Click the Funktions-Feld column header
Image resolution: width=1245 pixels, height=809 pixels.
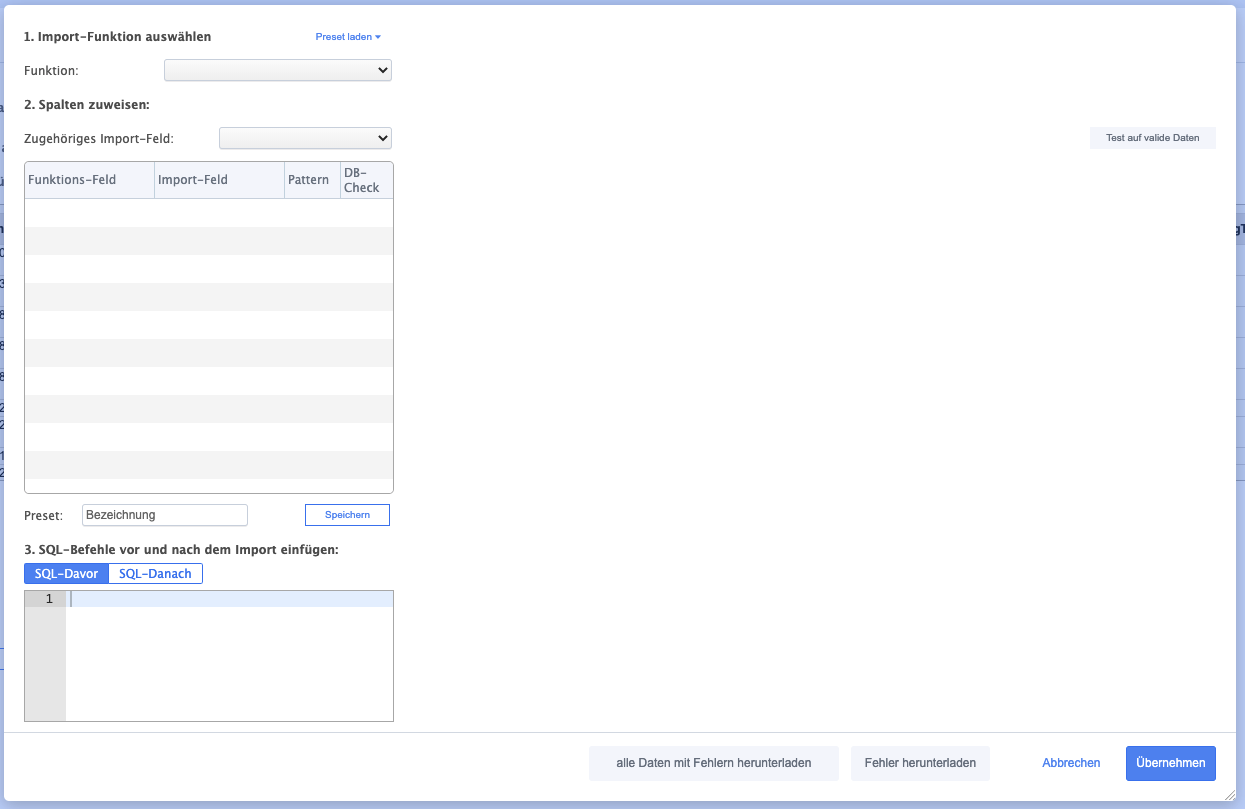pyautogui.click(x=89, y=180)
